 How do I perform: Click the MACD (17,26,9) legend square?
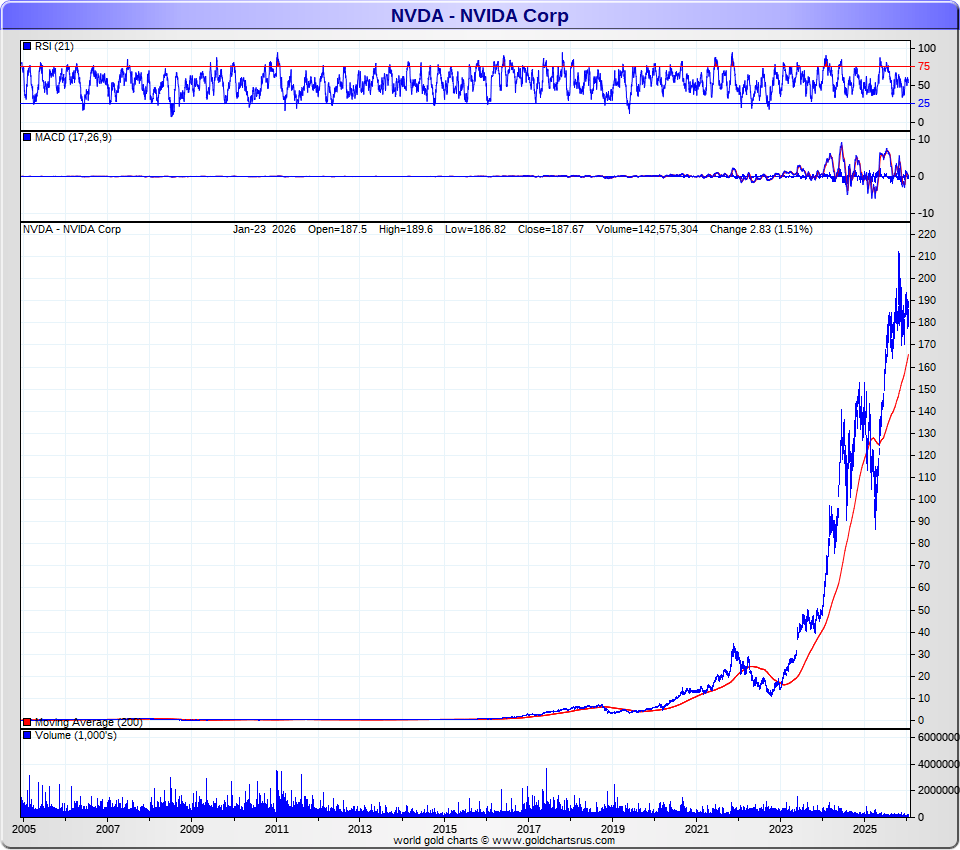click(x=27, y=137)
